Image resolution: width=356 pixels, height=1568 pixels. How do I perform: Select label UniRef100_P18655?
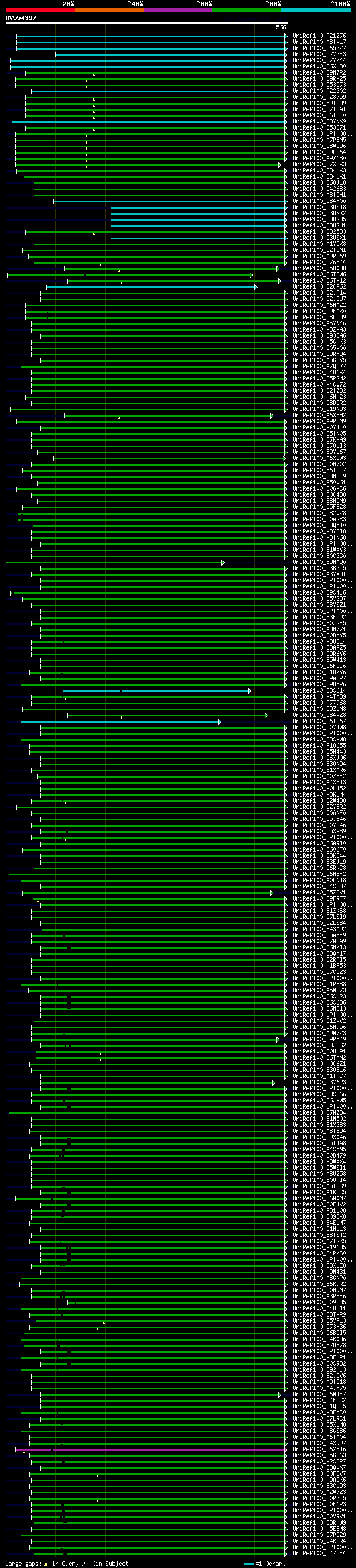coord(319,746)
